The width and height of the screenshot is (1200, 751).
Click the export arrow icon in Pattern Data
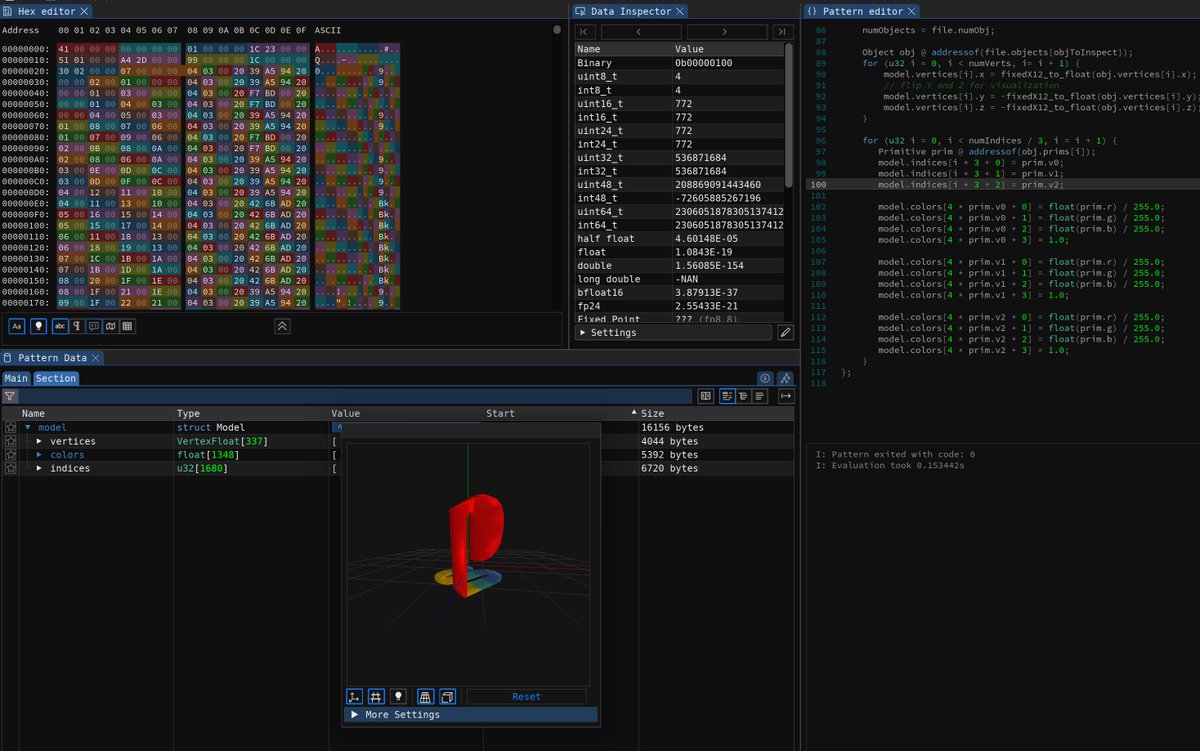(786, 396)
